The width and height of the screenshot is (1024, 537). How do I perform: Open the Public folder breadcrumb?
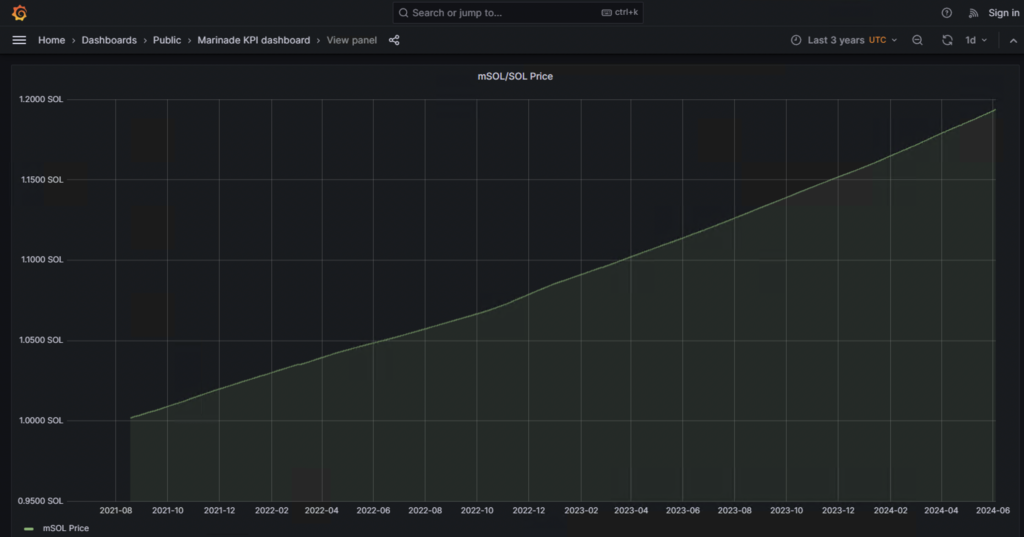click(x=167, y=40)
